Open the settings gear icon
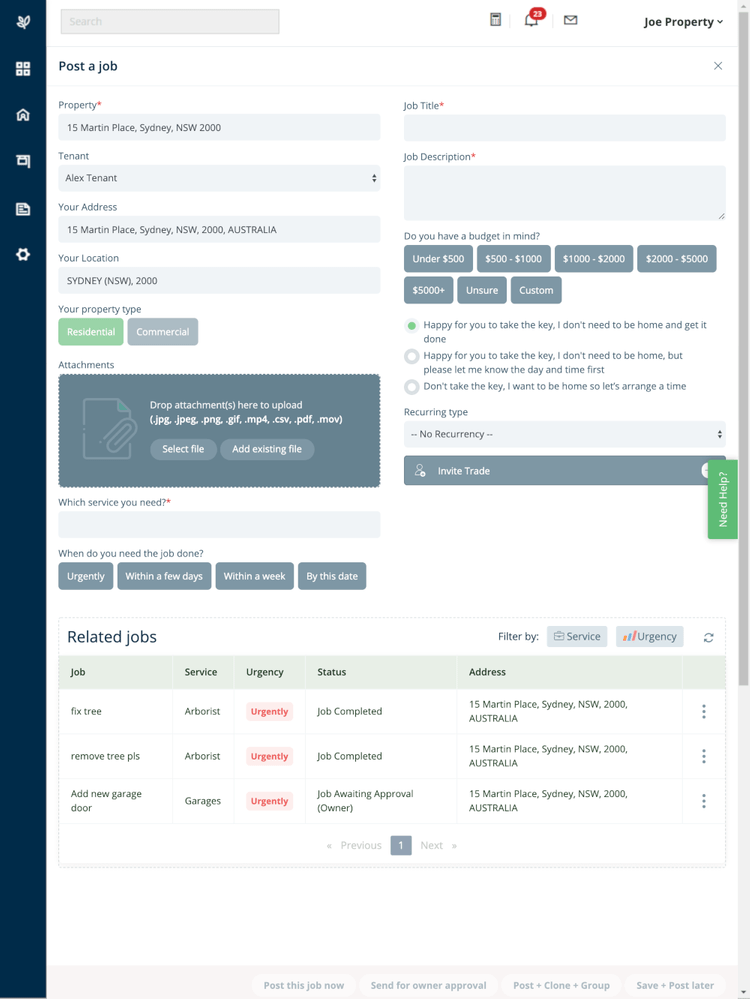Viewport: 750px width, 999px height. 23,255
